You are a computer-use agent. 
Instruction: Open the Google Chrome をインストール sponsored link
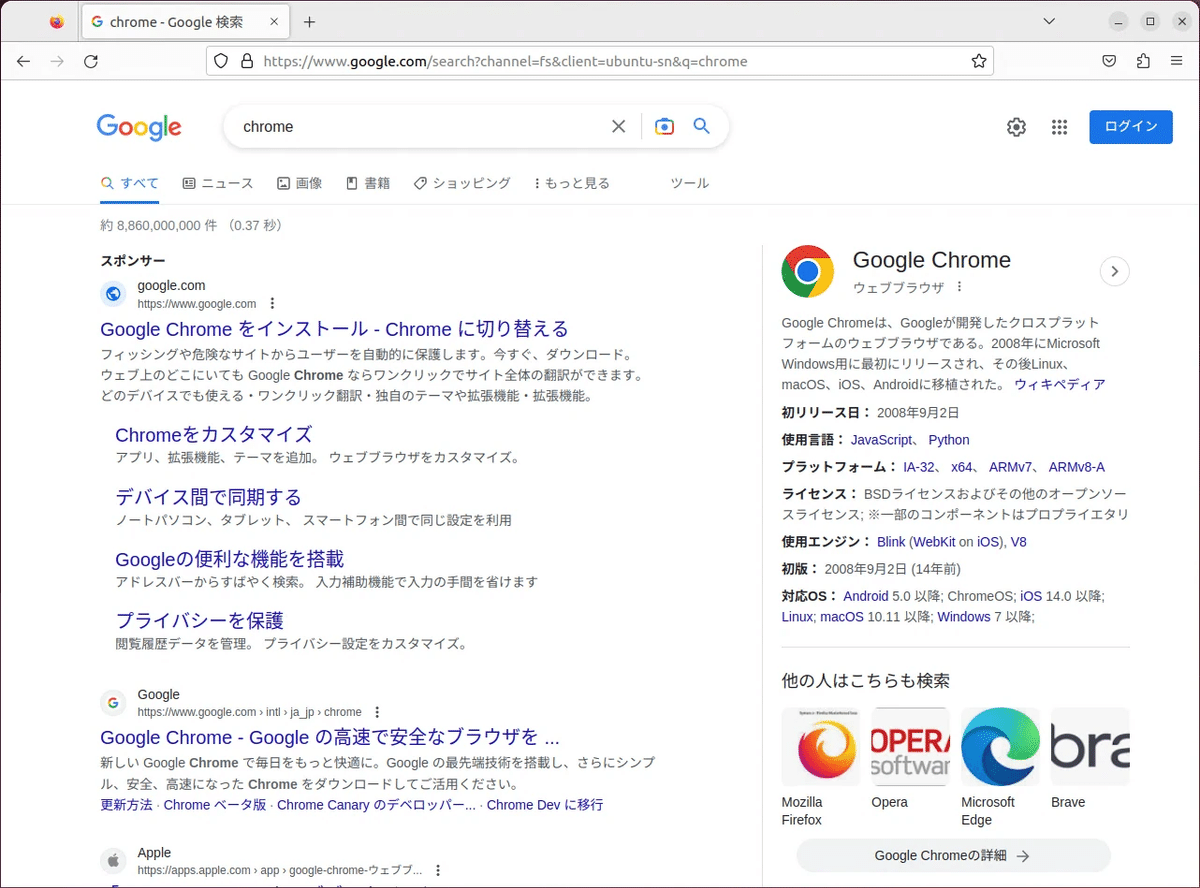(x=334, y=329)
